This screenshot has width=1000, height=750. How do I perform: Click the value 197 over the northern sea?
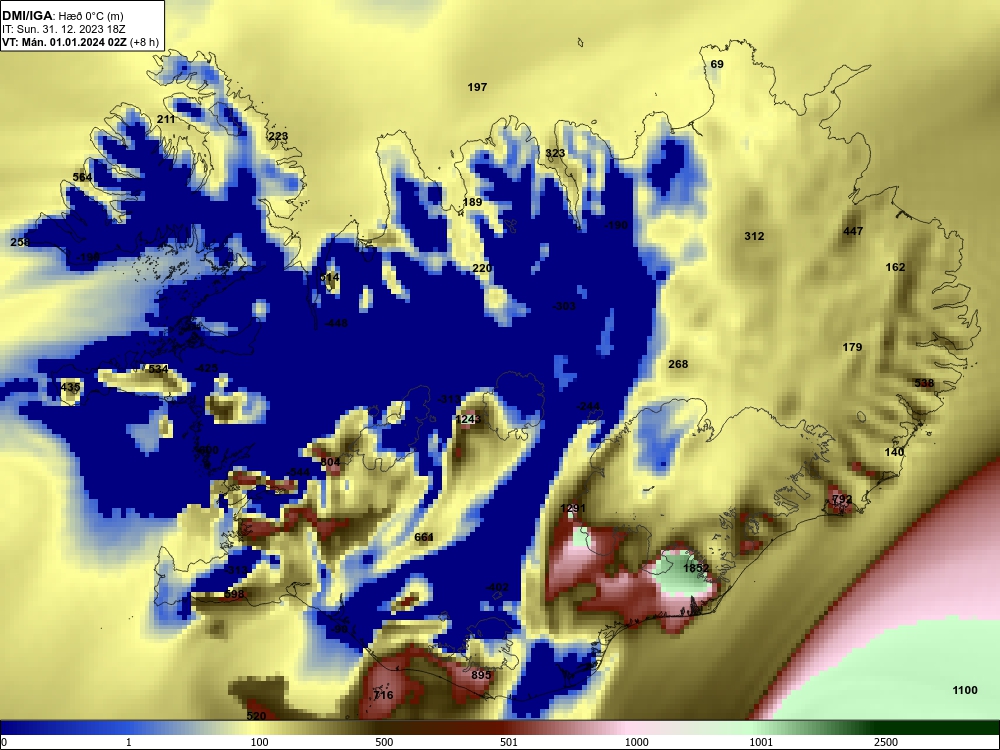coord(477,87)
